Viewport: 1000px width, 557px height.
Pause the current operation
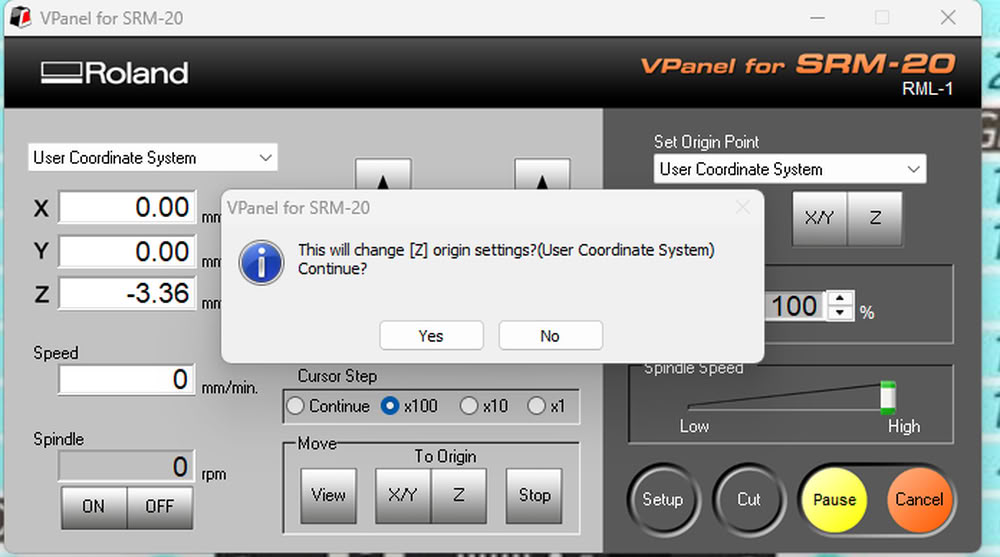point(834,500)
